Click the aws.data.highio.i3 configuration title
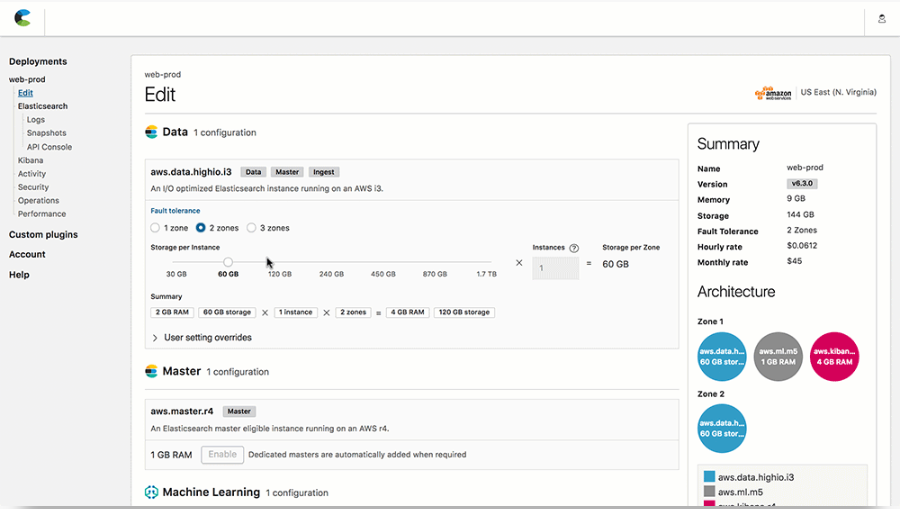 tap(191, 172)
